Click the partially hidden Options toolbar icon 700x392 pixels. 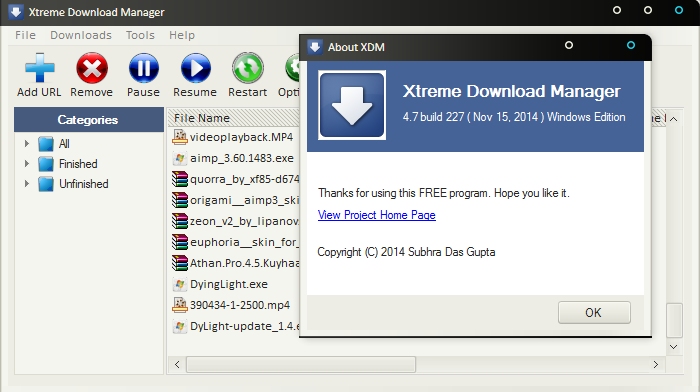pos(292,68)
